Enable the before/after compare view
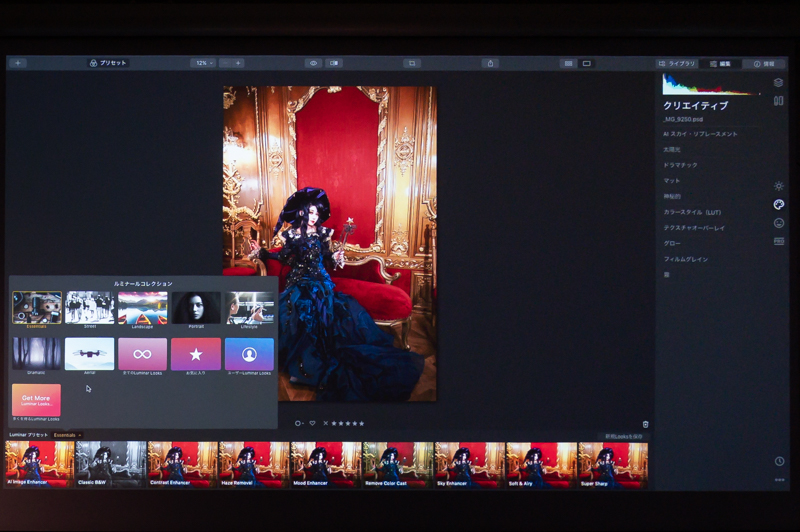This screenshot has width=800, height=532. tap(334, 63)
